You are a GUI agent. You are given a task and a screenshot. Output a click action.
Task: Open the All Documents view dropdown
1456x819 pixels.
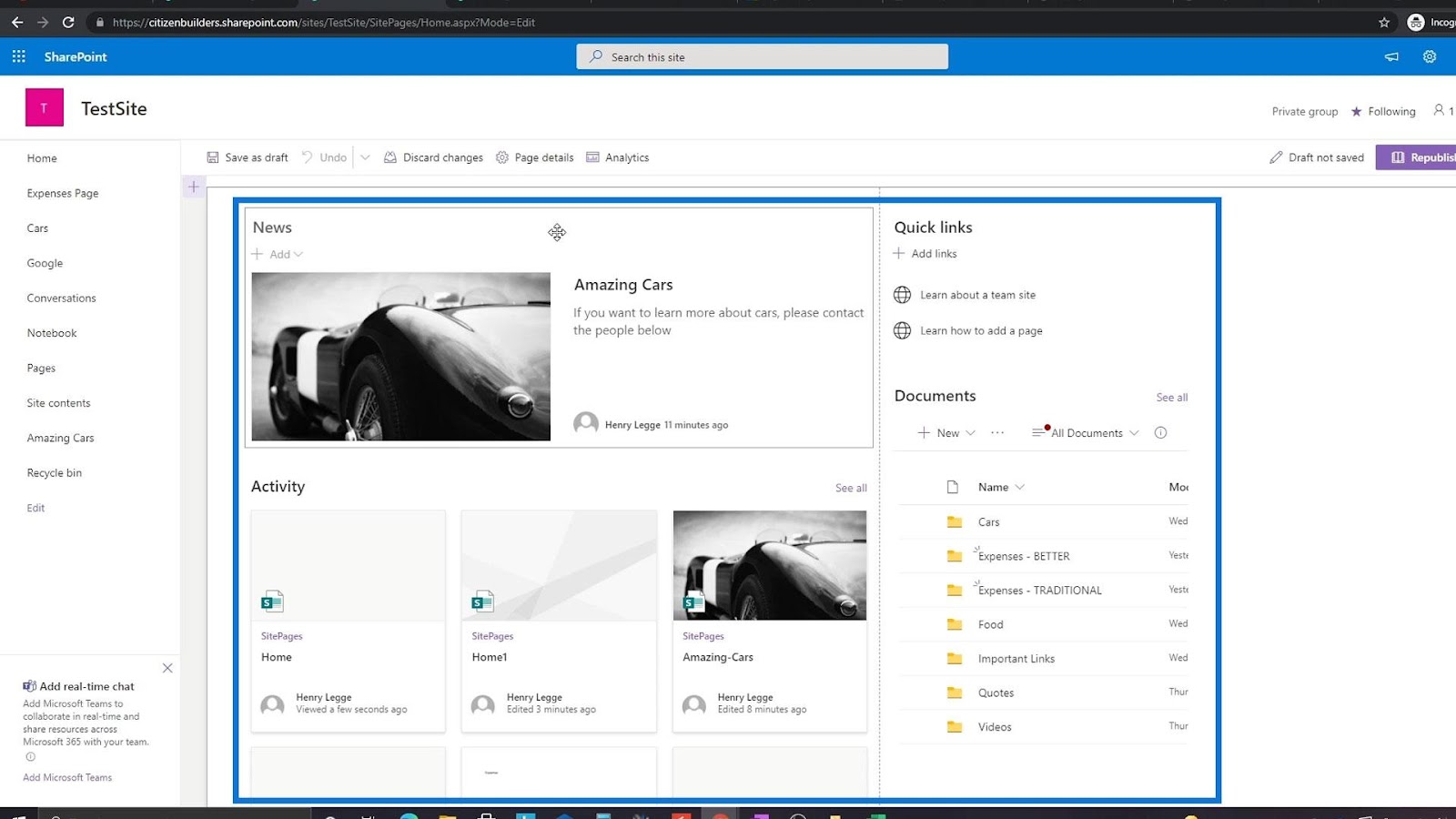(x=1086, y=433)
